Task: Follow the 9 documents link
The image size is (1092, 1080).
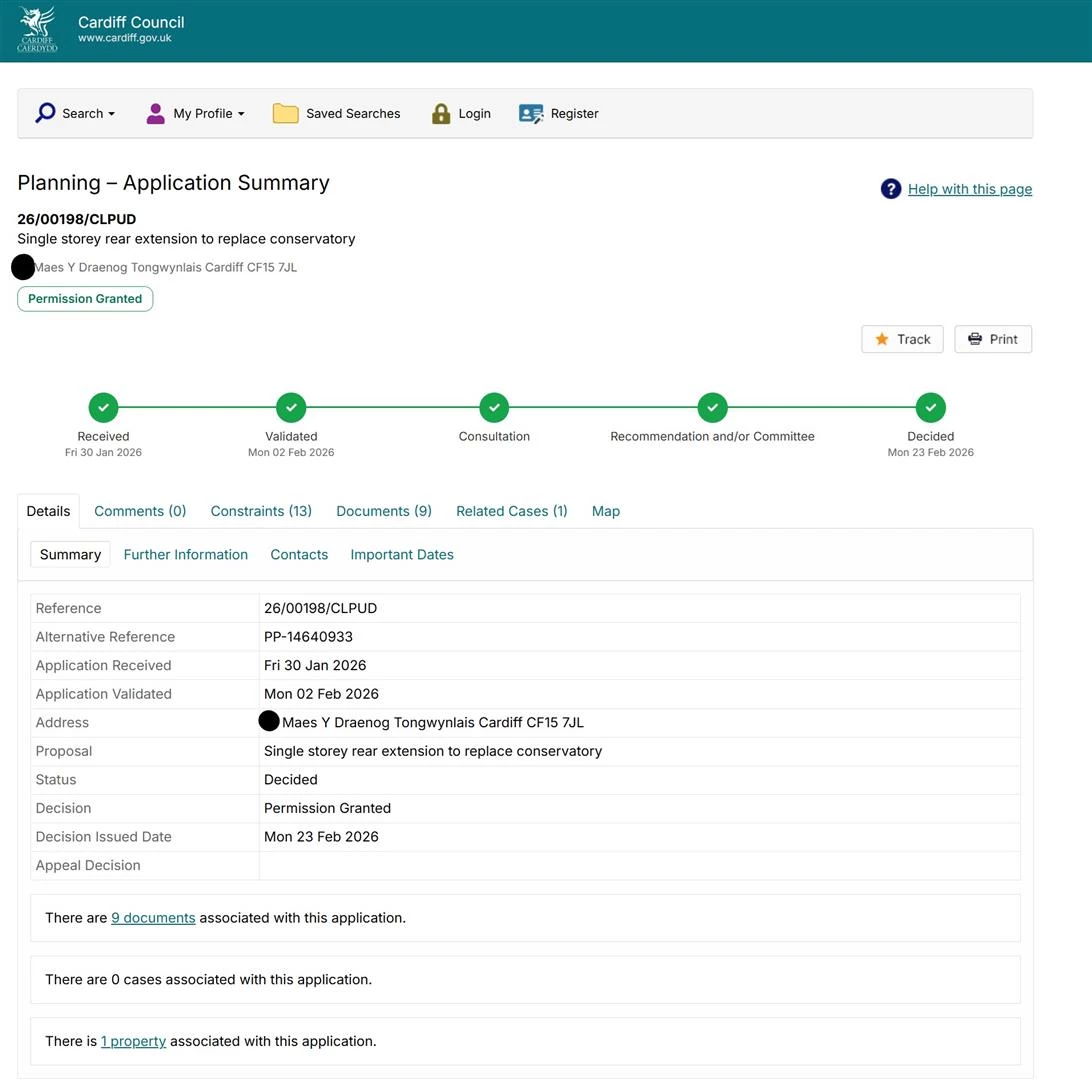Action: [153, 918]
